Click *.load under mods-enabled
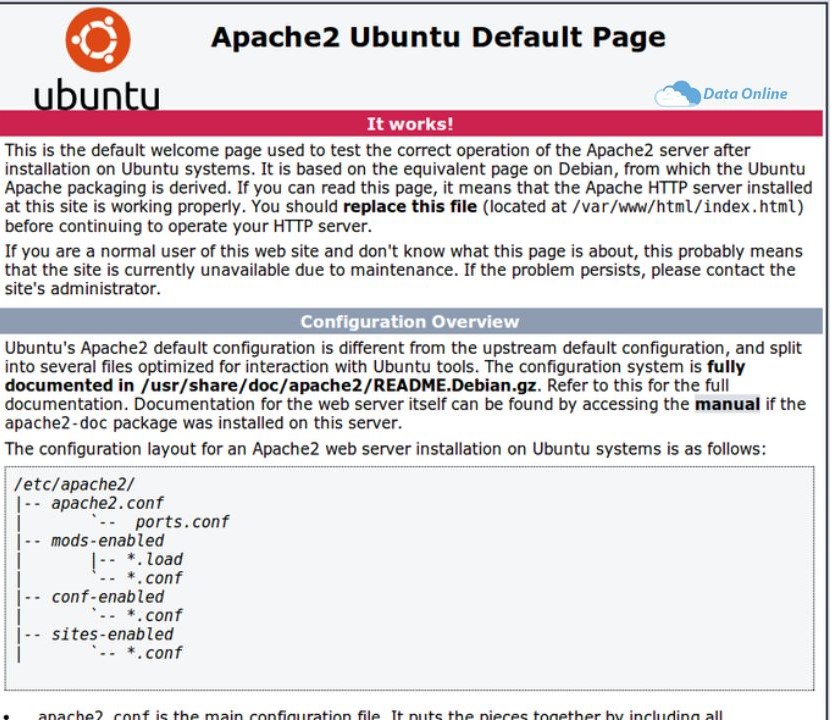 click(154, 559)
